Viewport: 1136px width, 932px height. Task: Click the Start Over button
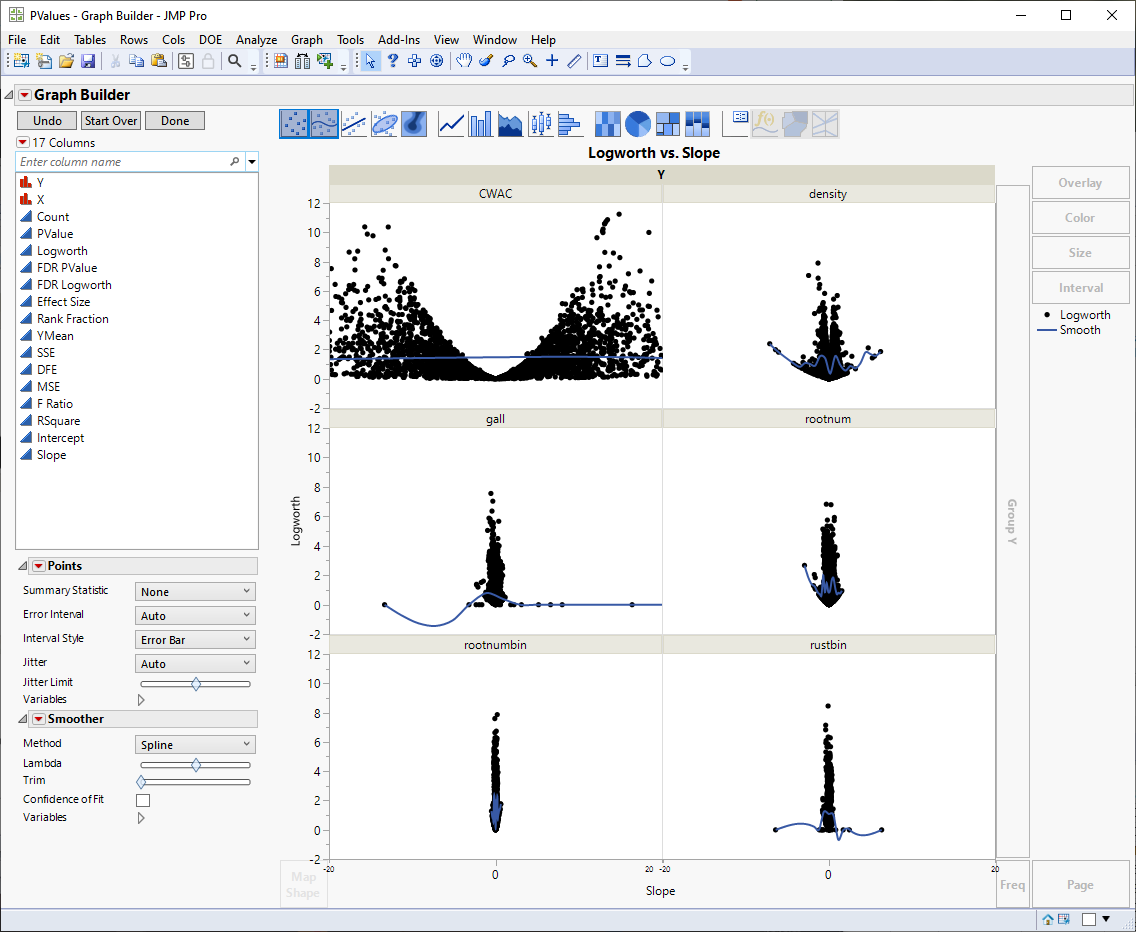pyautogui.click(x=111, y=121)
